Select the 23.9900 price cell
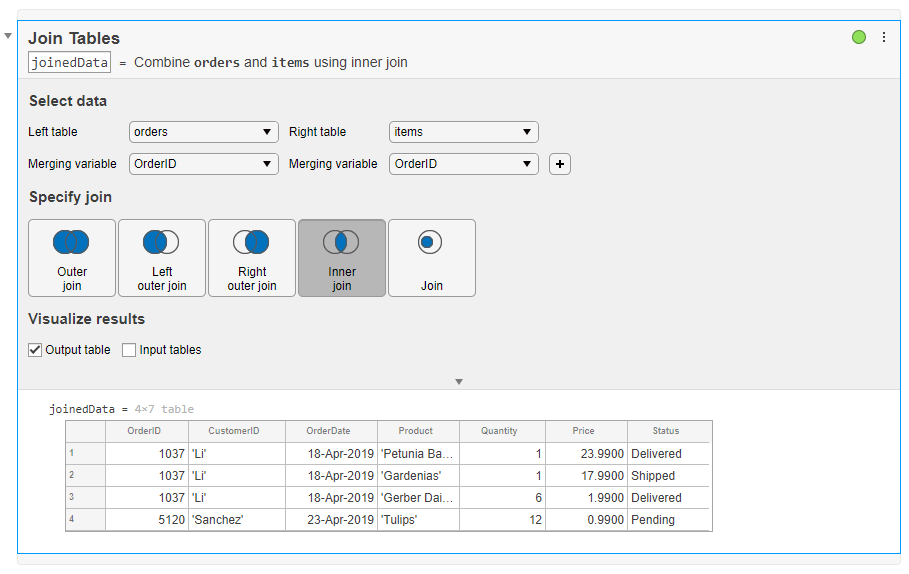The height and width of the screenshot is (574, 909). (586, 454)
